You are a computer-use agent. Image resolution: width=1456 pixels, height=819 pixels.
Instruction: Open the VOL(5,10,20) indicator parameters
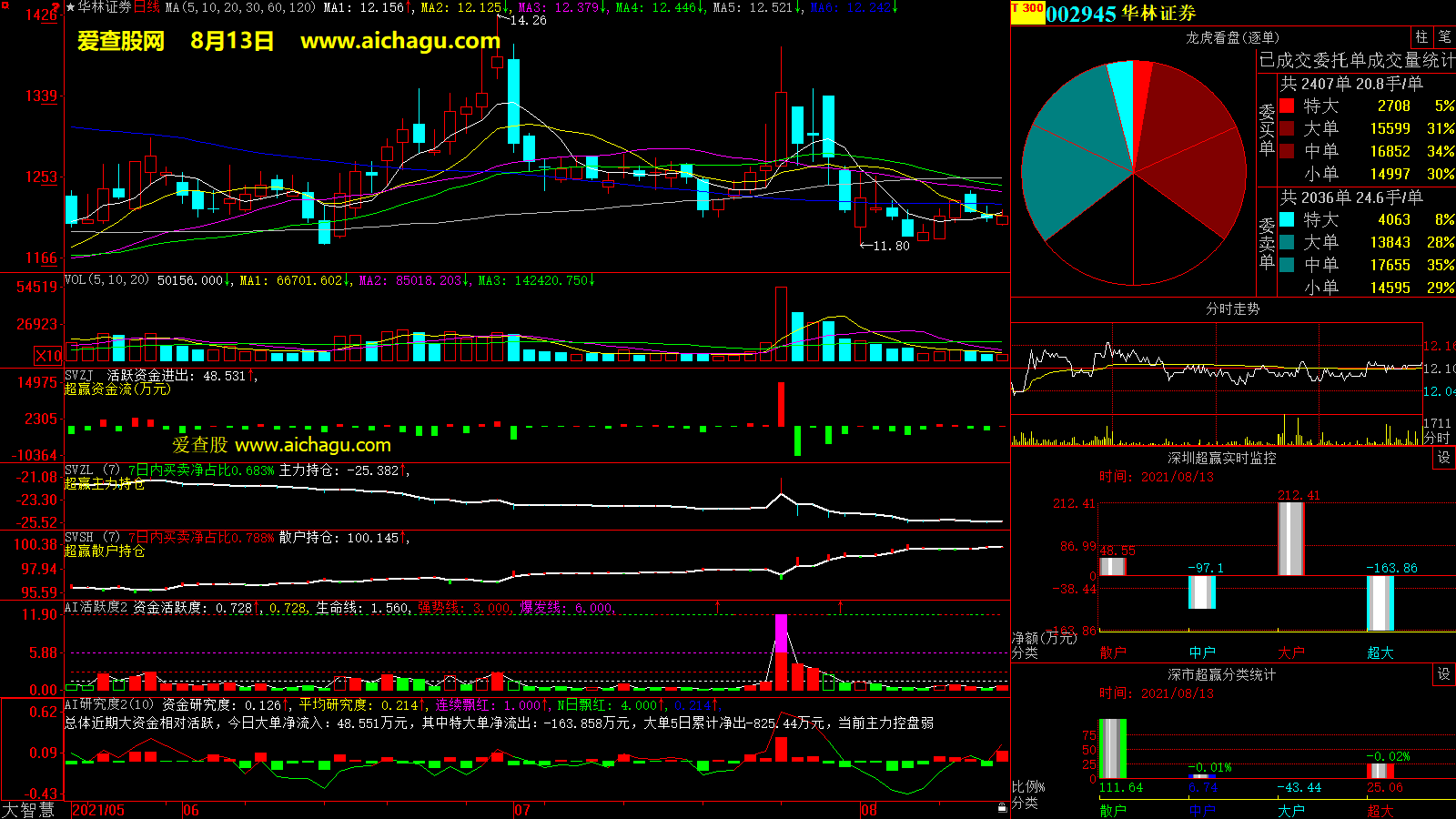[x=106, y=280]
